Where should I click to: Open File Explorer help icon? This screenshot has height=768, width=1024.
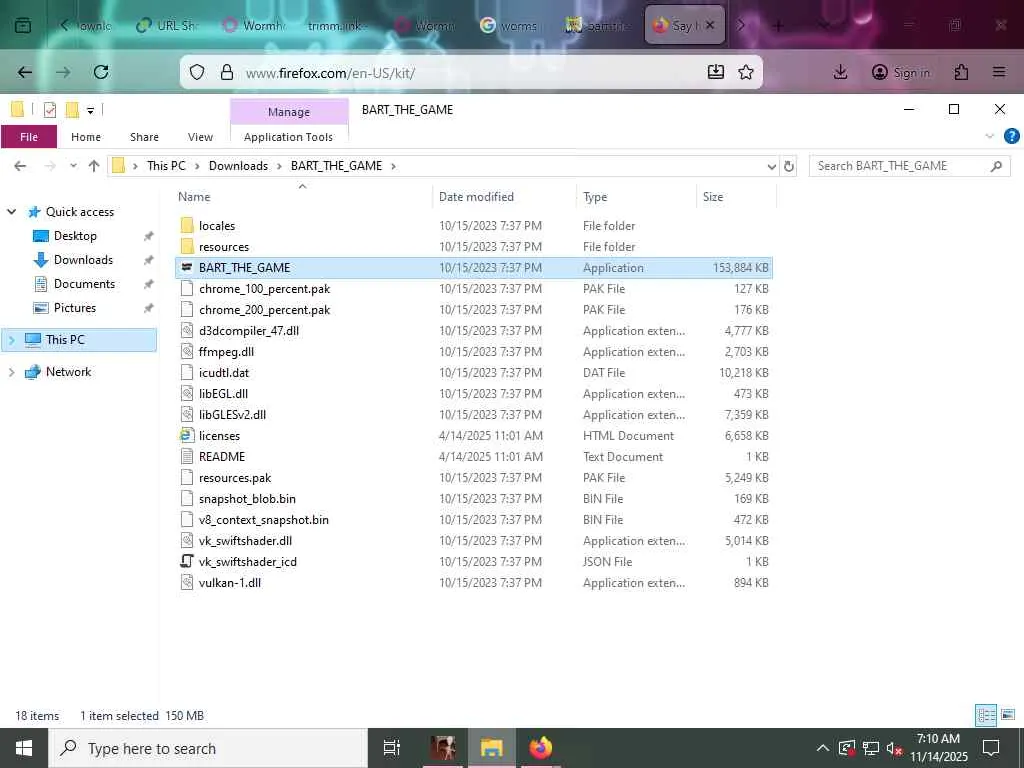pos(1011,136)
